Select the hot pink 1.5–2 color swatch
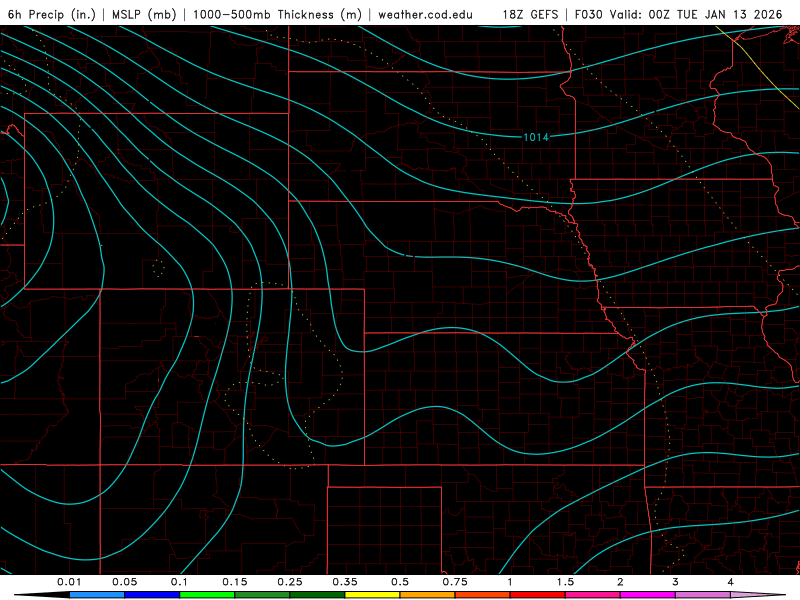The width and height of the screenshot is (800, 600). coord(593,595)
